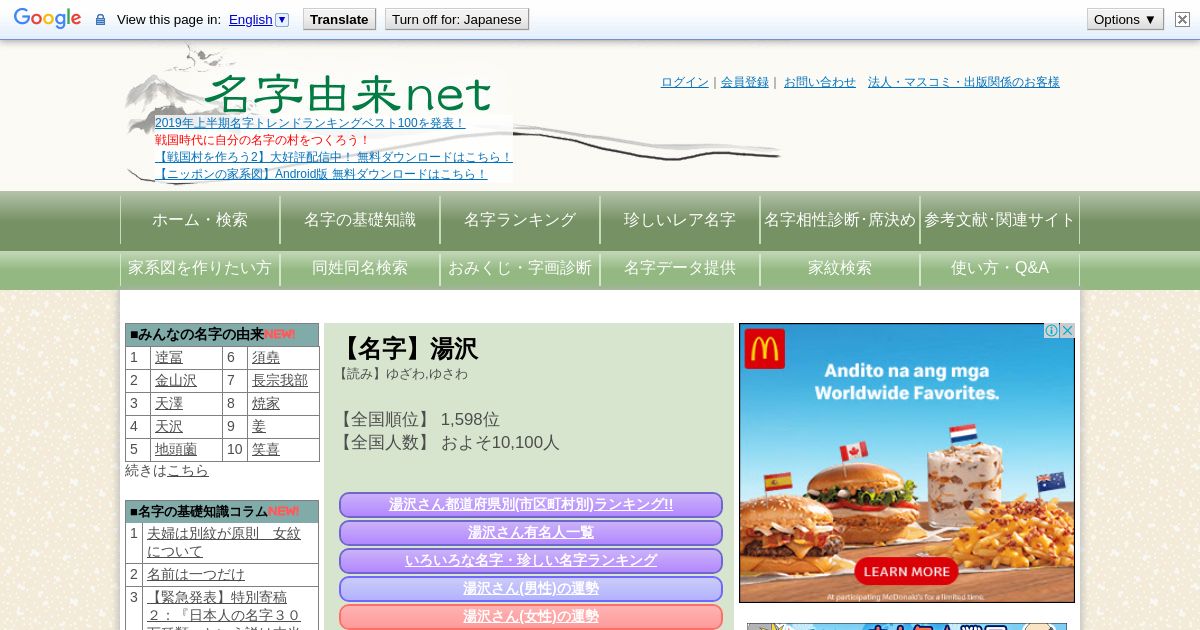Open 家紋検索 submenu item
The width and height of the screenshot is (1200, 630).
point(840,268)
